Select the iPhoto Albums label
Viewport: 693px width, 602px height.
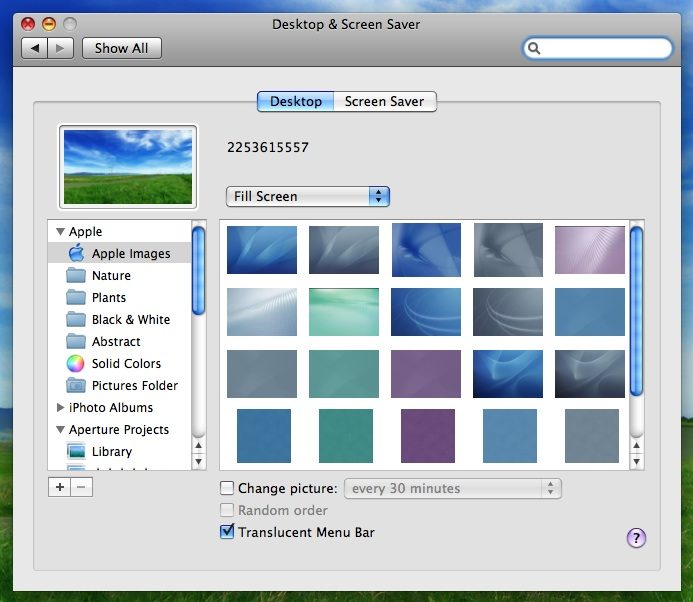tap(111, 408)
